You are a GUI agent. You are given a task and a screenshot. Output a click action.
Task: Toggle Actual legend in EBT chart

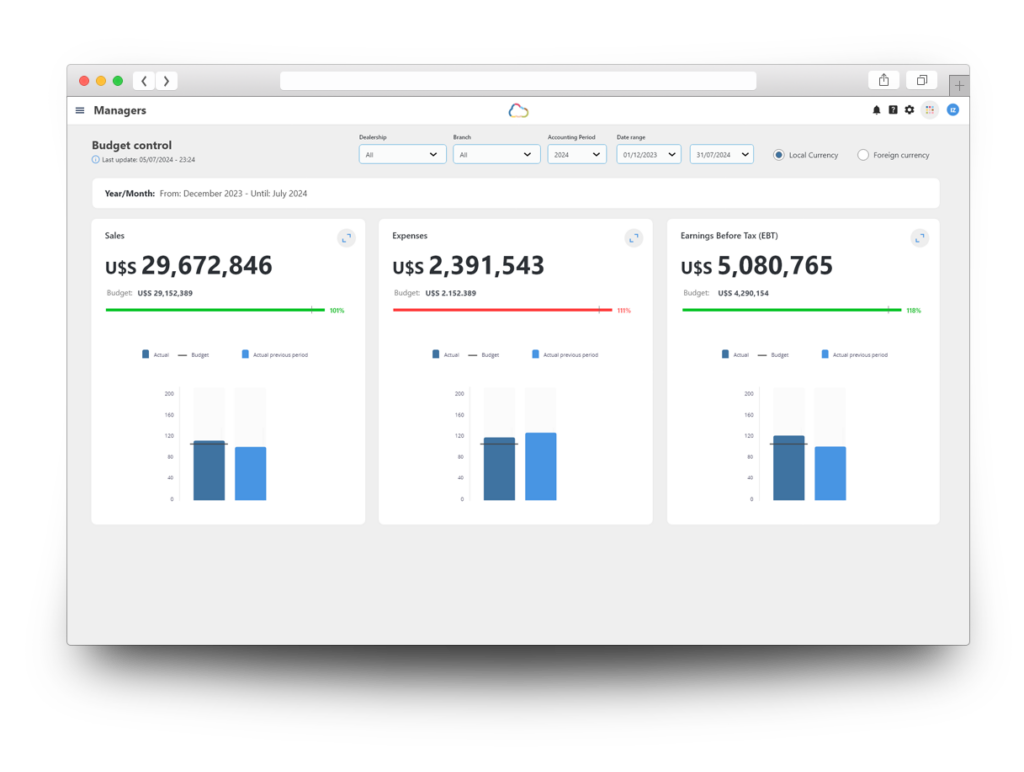[735, 355]
